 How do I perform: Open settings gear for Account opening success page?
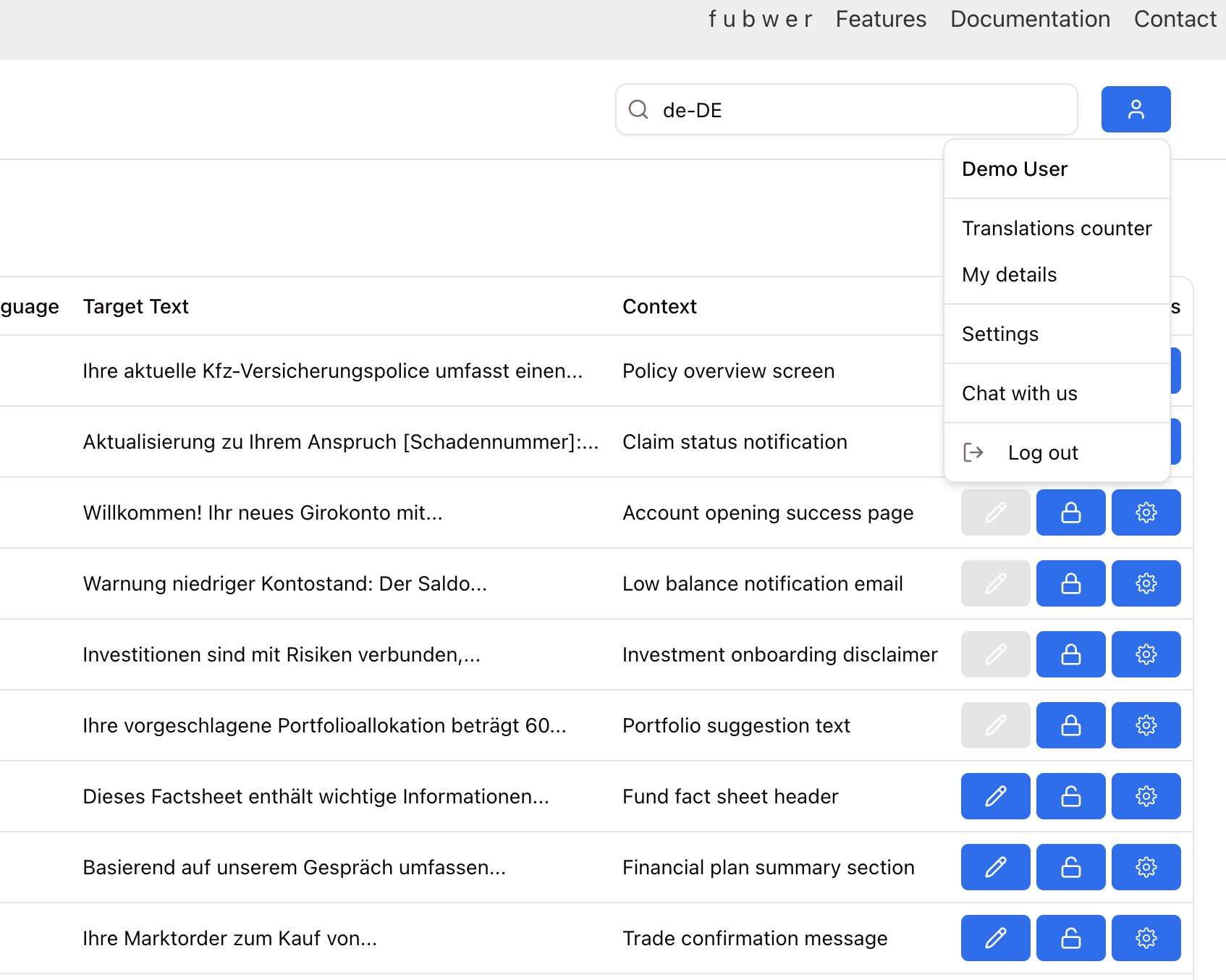click(x=1146, y=512)
